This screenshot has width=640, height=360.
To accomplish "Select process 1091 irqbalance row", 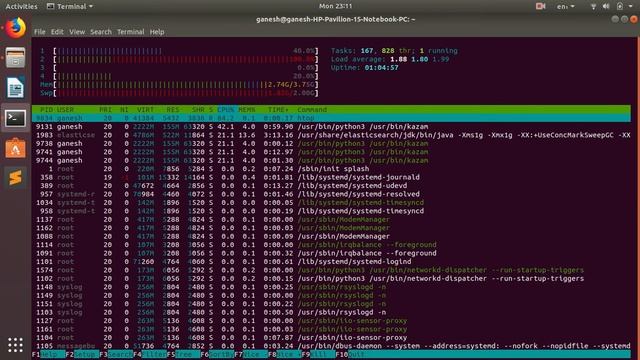I will [331, 253].
